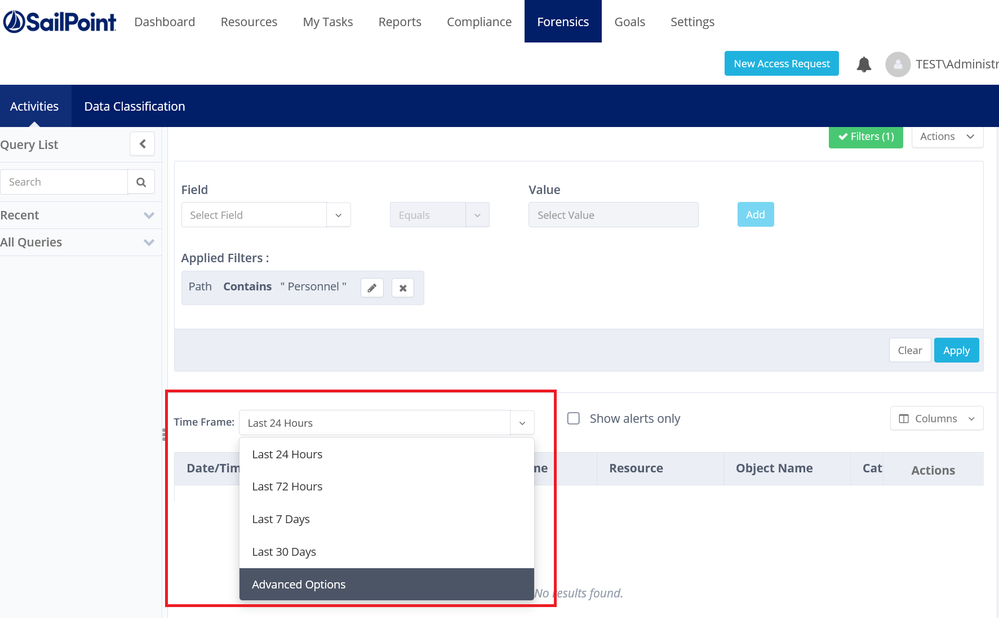Click the Apply button
The image size is (999, 618).
956,350
